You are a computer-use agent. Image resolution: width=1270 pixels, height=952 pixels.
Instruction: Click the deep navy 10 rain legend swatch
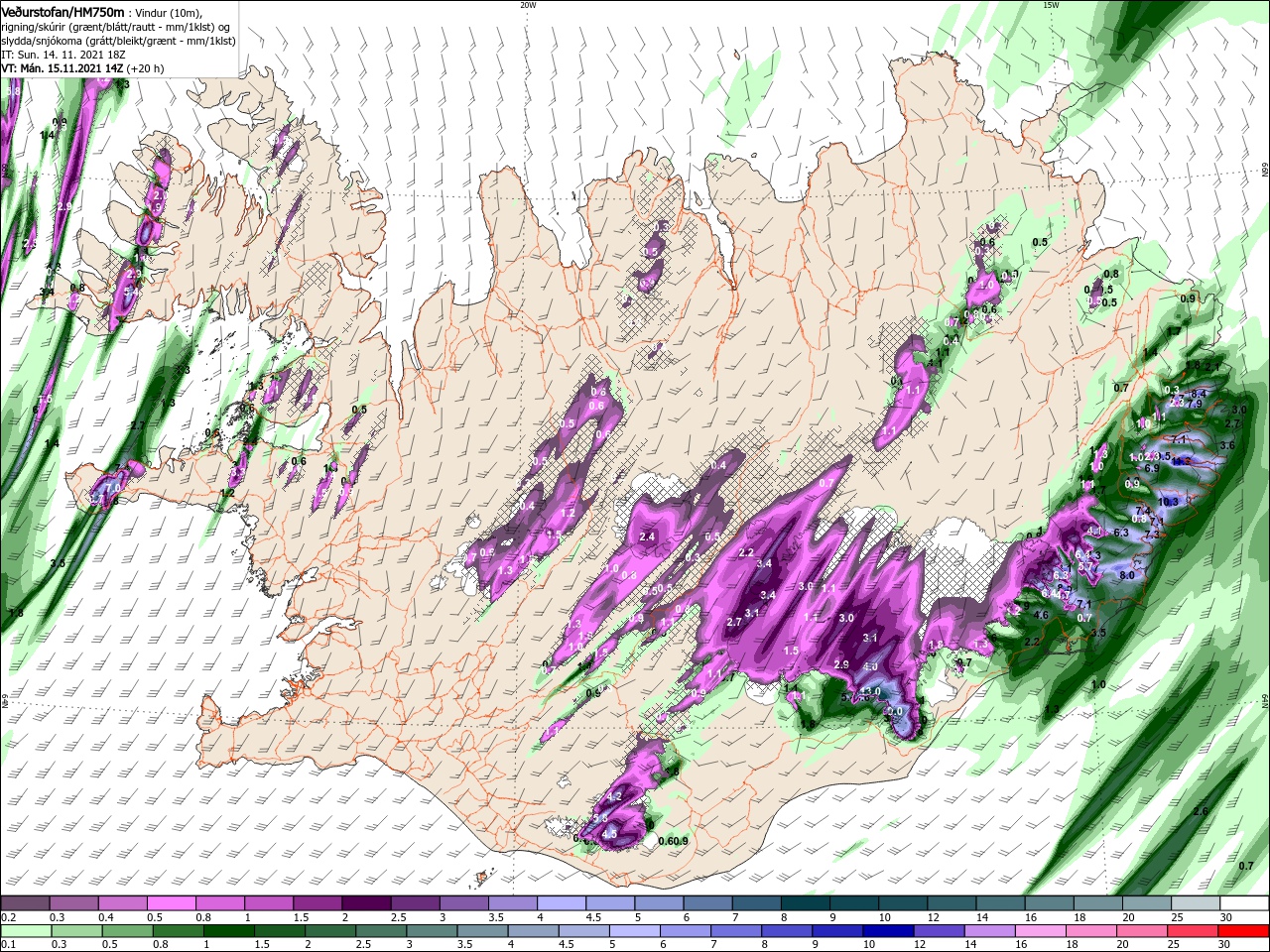[x=888, y=931]
